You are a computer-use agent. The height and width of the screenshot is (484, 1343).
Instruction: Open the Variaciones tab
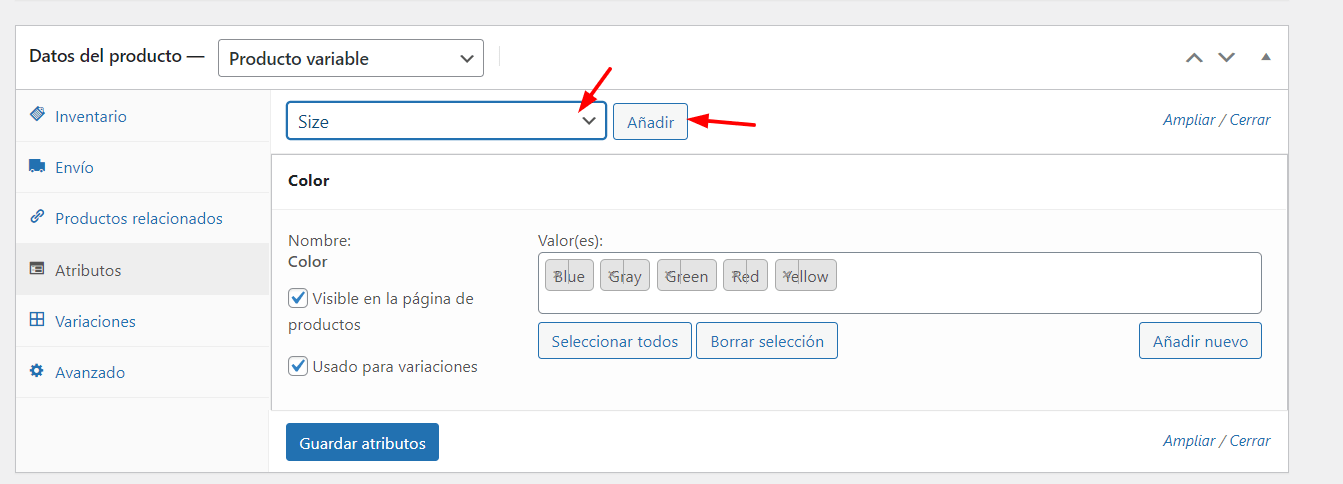tap(143, 321)
